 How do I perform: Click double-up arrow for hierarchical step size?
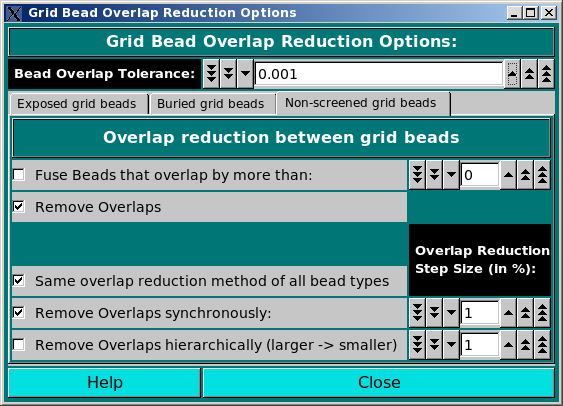pyautogui.click(x=525, y=345)
